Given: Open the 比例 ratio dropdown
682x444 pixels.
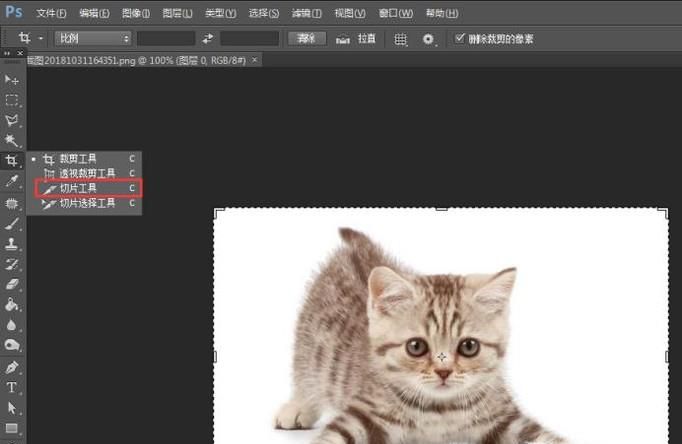Looking at the screenshot, I should coord(94,38).
